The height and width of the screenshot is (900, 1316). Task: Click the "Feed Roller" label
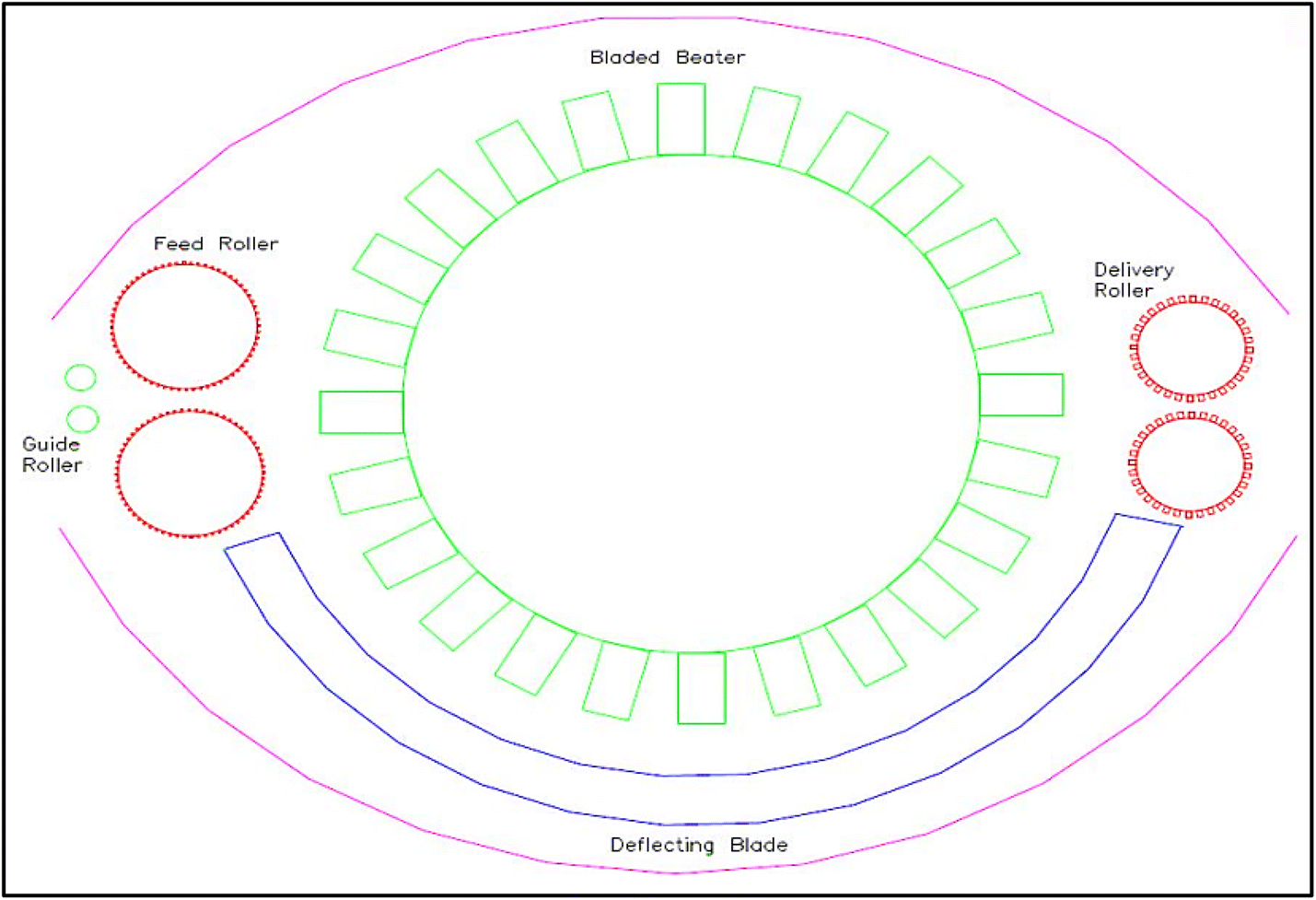point(215,244)
